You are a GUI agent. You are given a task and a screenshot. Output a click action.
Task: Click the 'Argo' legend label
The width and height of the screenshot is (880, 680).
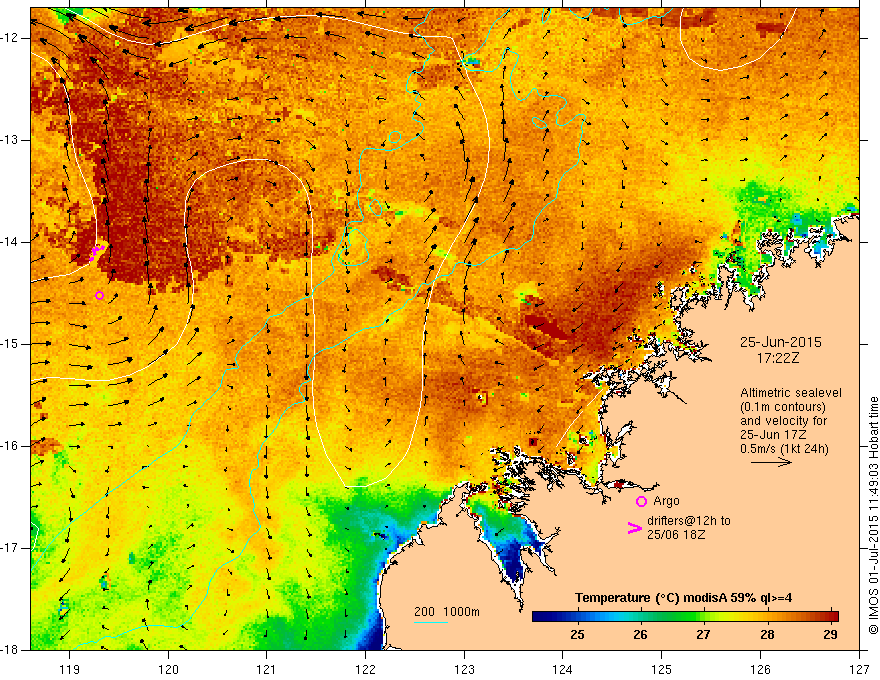[666, 501]
